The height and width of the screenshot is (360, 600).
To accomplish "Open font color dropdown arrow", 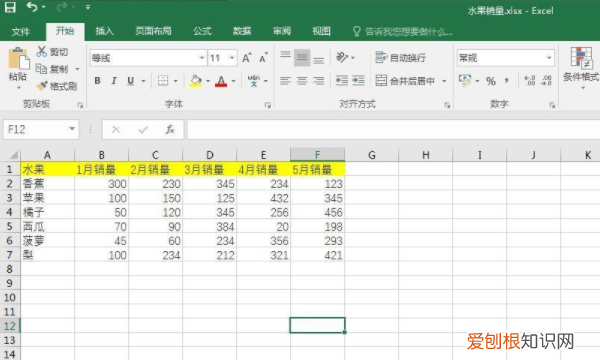I will click(233, 81).
